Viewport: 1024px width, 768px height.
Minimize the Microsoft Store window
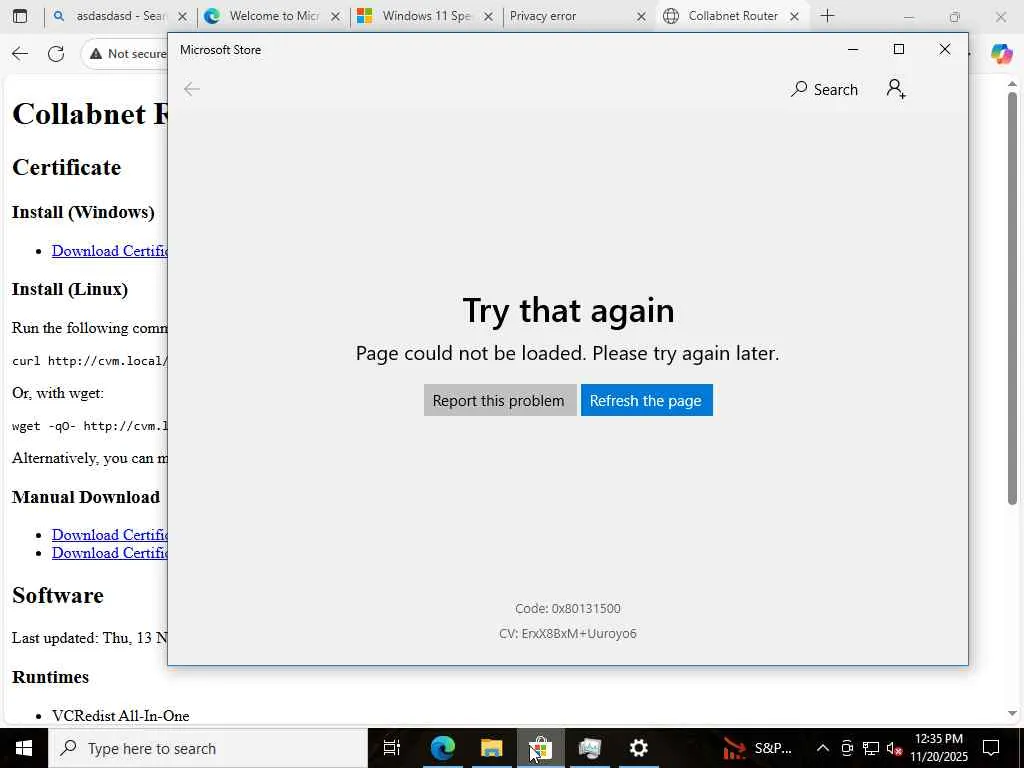point(852,50)
